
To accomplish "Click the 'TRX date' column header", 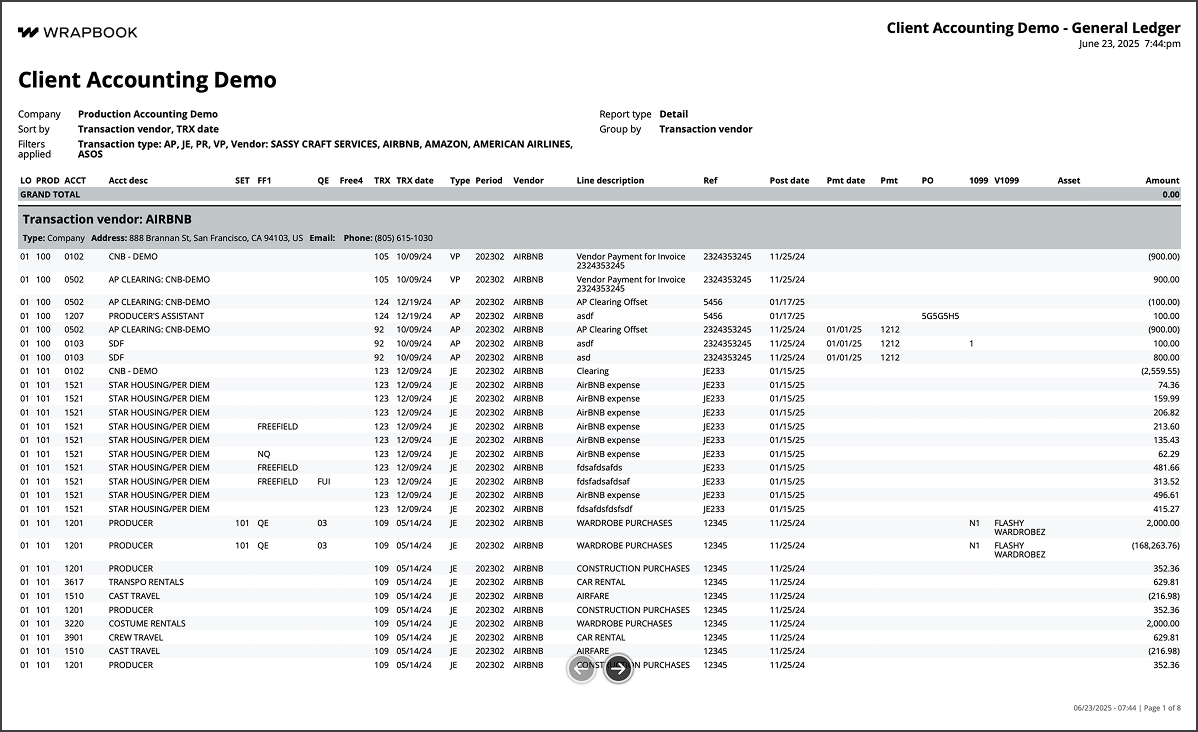I will (x=415, y=180).
